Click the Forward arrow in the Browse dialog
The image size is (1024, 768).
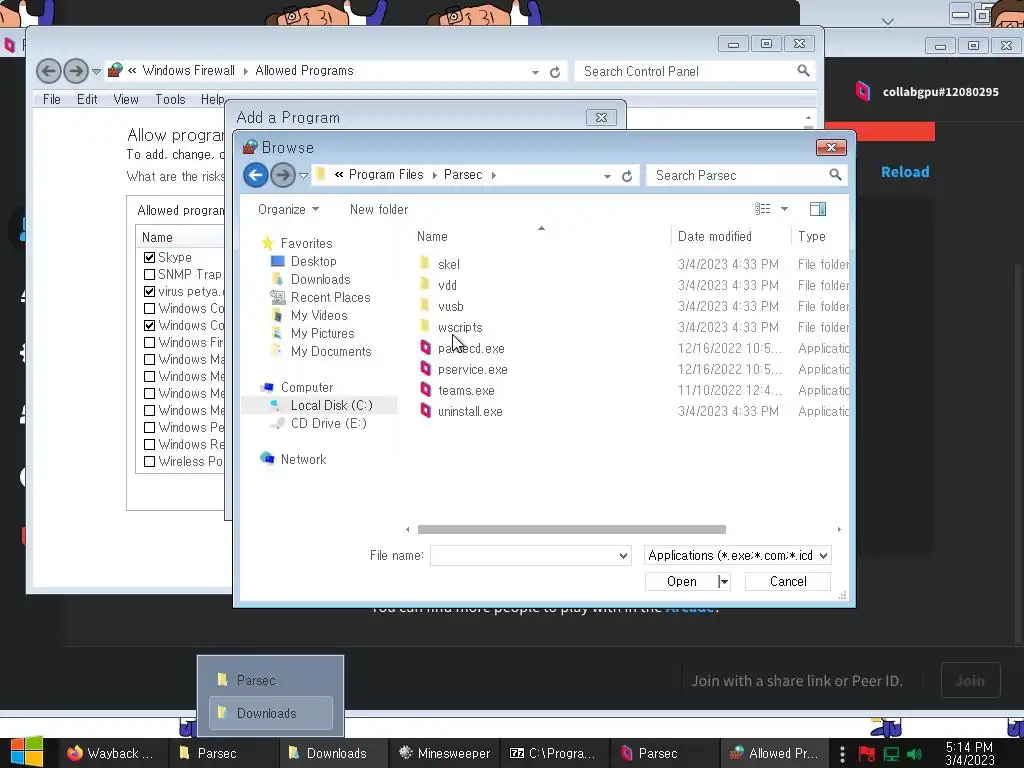coord(283,175)
